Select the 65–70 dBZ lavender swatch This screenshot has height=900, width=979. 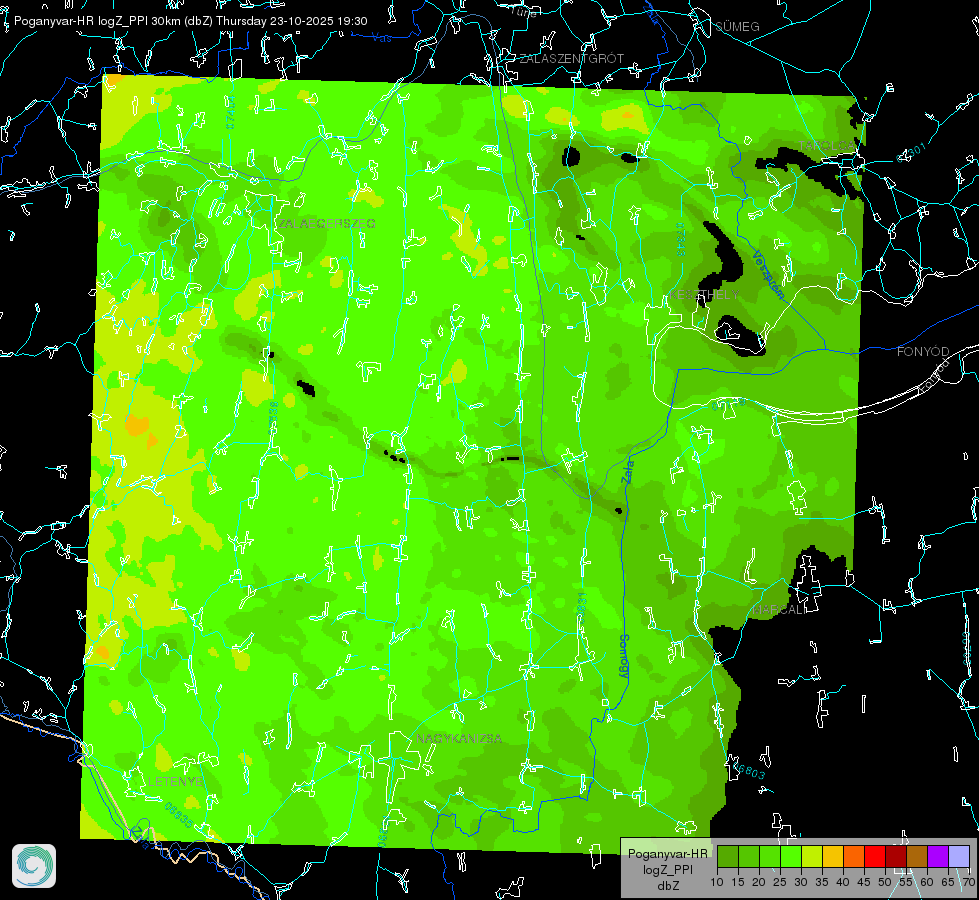[x=958, y=856]
